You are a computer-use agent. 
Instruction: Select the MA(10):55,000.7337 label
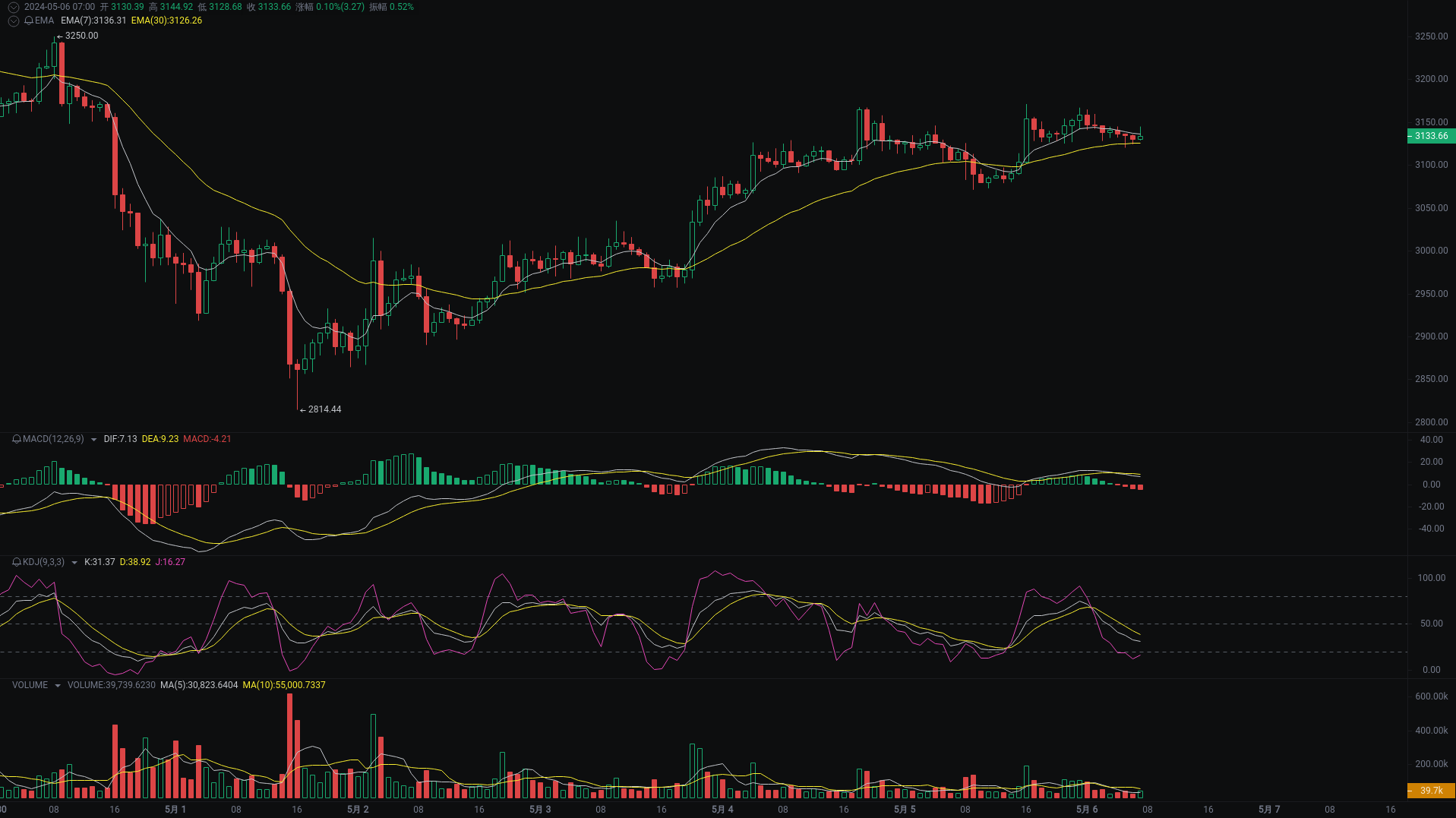click(x=284, y=685)
